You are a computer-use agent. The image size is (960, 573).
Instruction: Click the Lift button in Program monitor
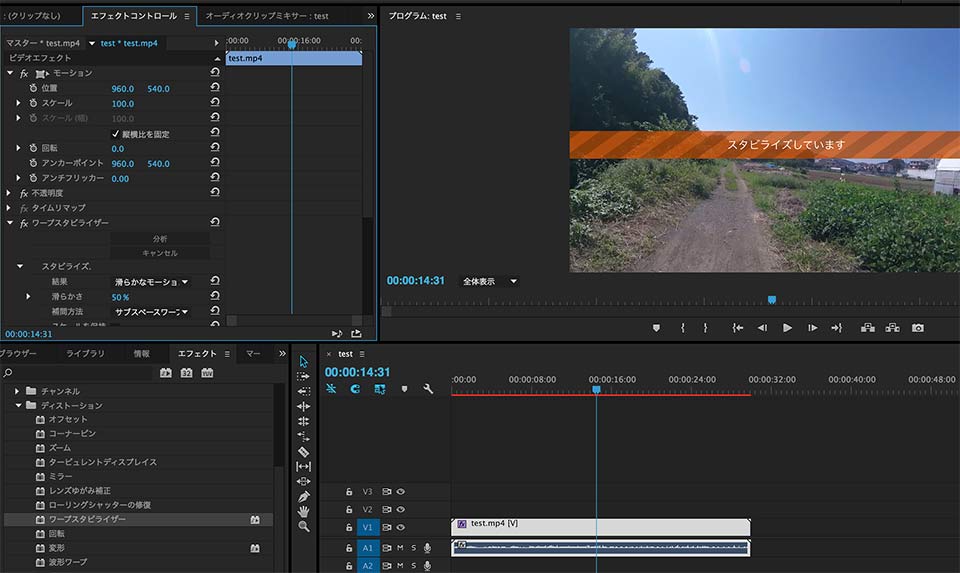pyautogui.click(x=868, y=328)
